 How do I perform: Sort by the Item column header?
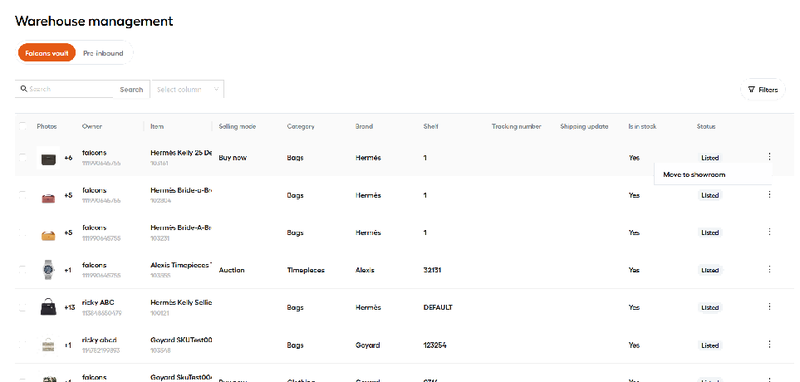[x=157, y=126]
